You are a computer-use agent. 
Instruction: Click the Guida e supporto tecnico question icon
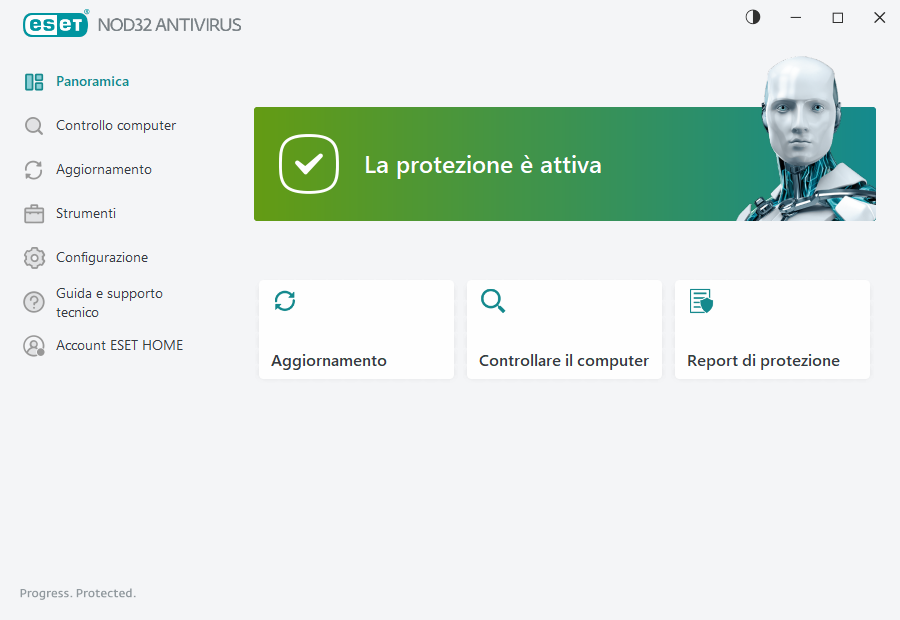(34, 301)
